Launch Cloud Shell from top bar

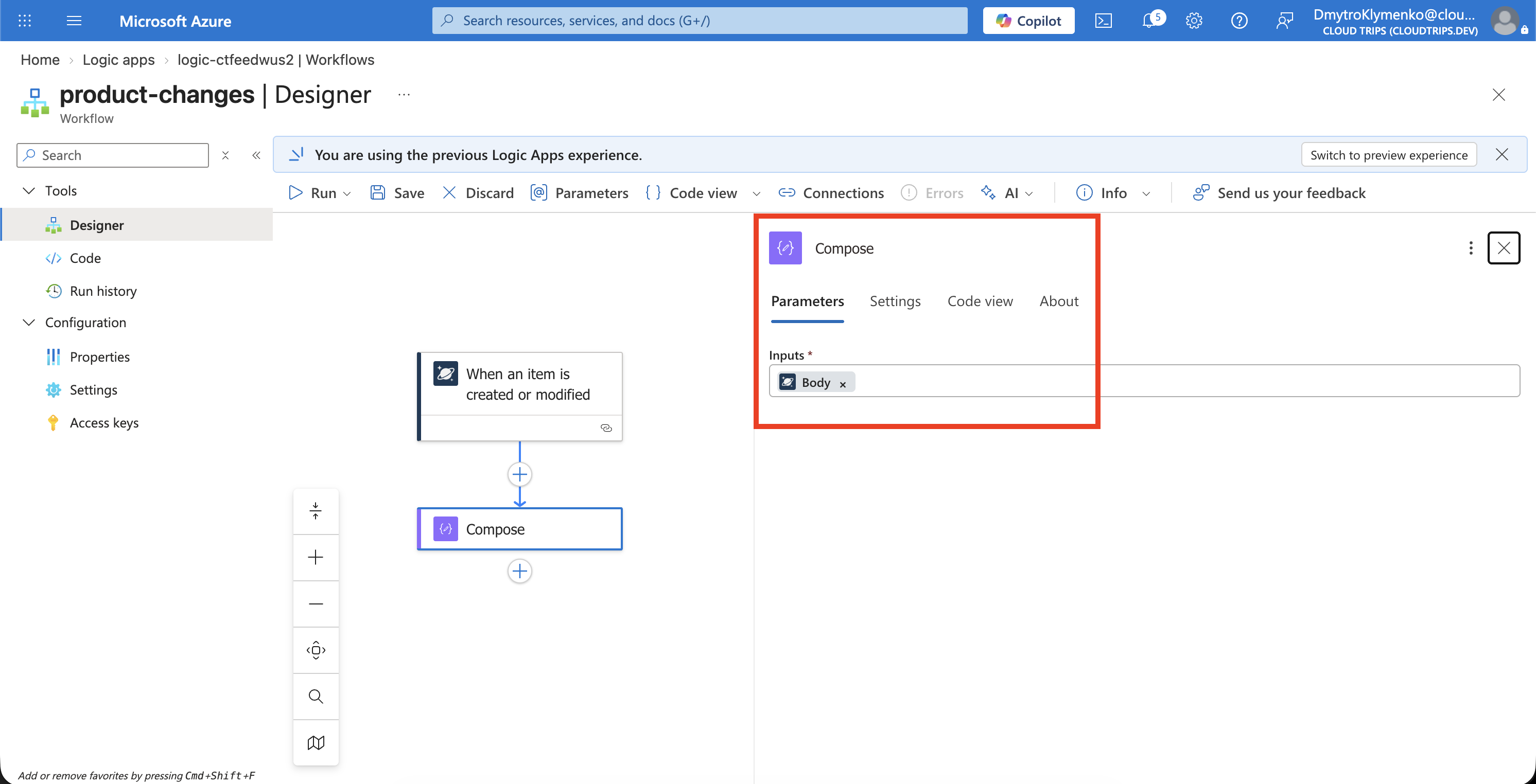tap(1103, 21)
